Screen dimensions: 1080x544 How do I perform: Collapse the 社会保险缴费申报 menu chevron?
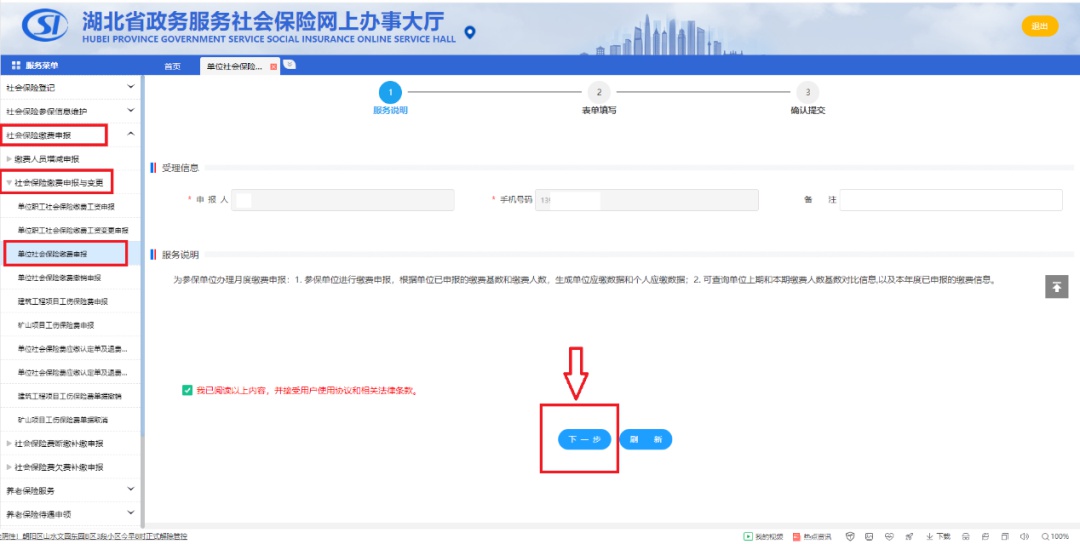131,134
